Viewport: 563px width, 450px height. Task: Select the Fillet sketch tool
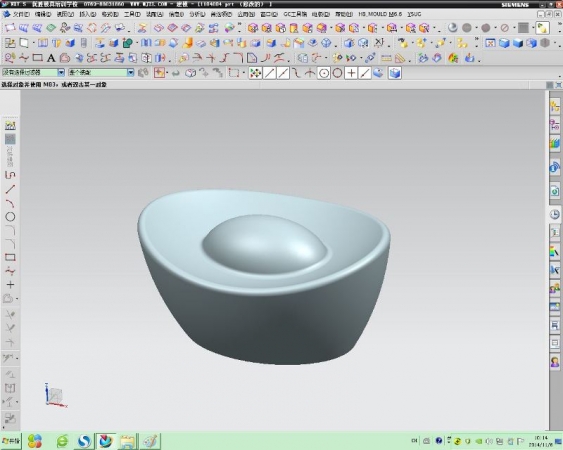(x=10, y=230)
